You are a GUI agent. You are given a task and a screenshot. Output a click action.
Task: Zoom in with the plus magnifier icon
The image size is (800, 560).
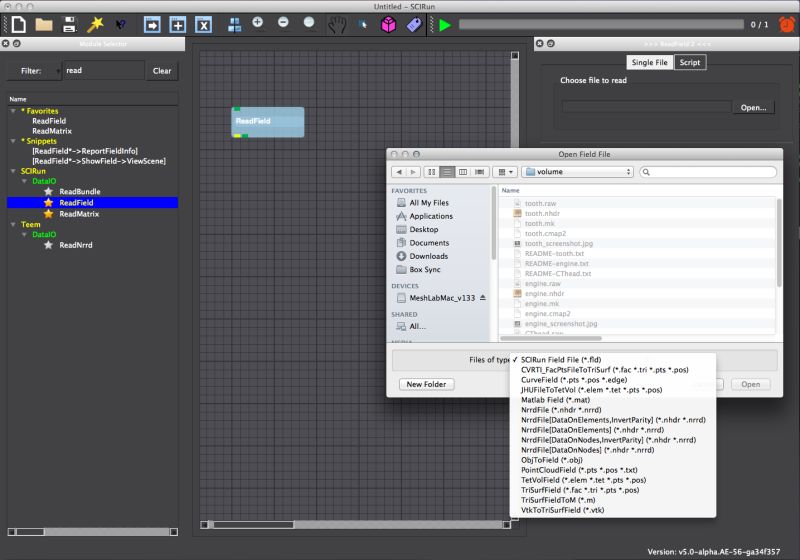tap(258, 23)
